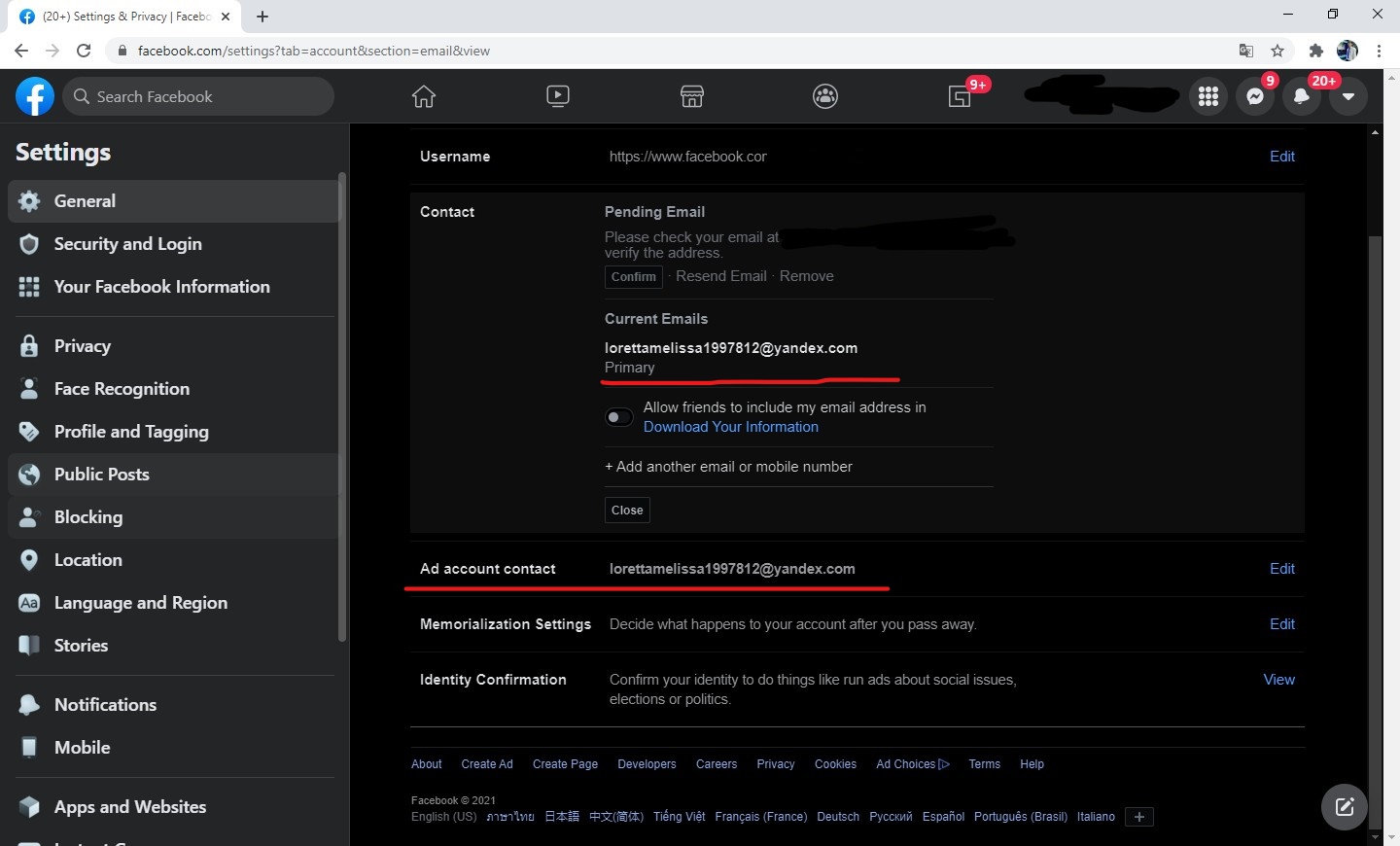Open Face Recognition settings

[x=173, y=389]
